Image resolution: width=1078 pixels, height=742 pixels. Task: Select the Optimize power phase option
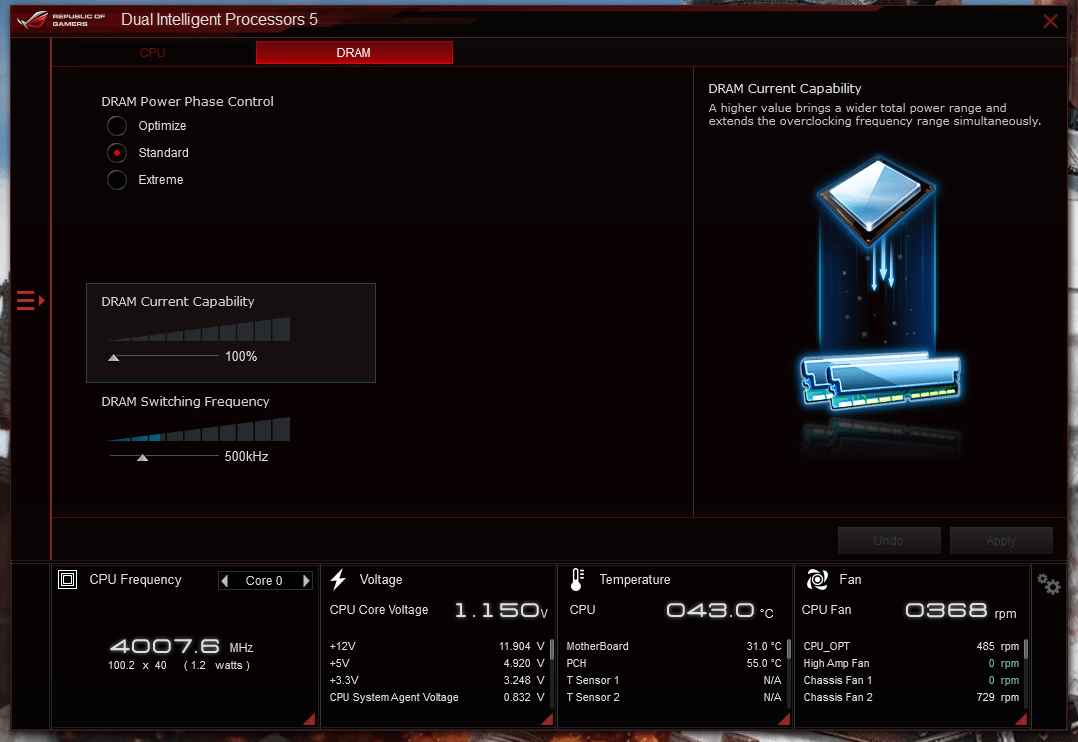pyautogui.click(x=117, y=126)
